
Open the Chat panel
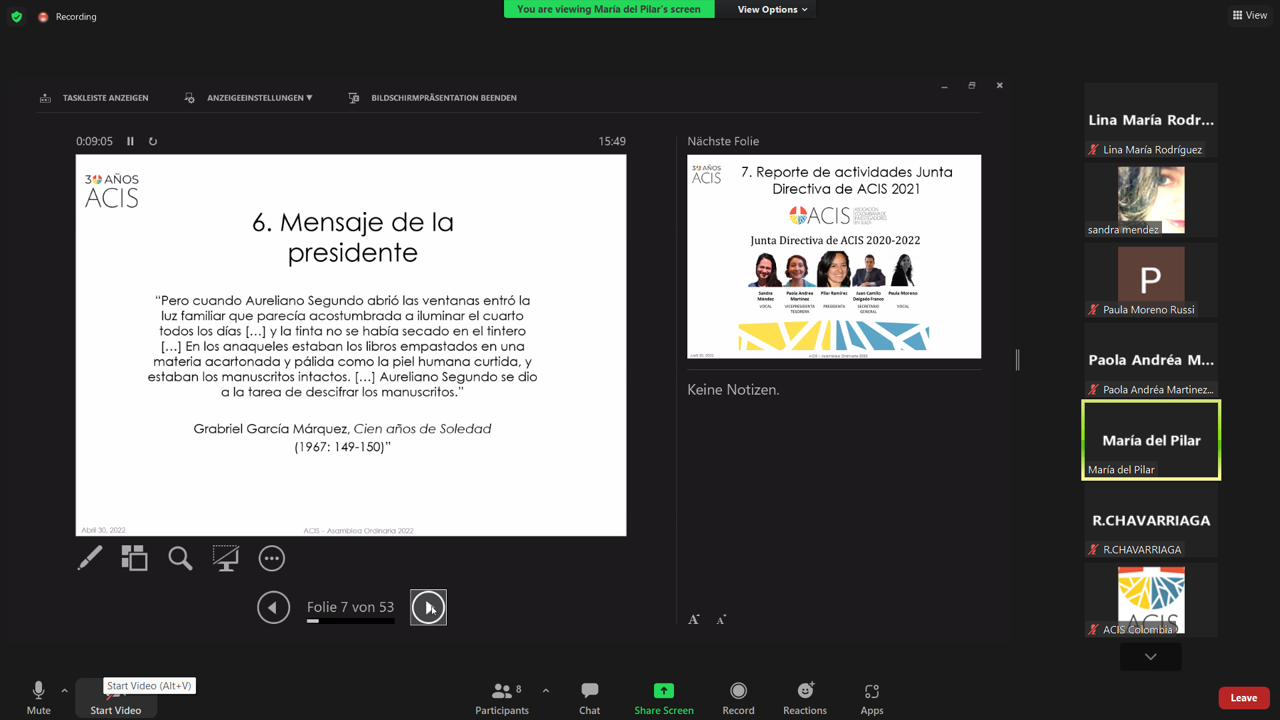(589, 697)
